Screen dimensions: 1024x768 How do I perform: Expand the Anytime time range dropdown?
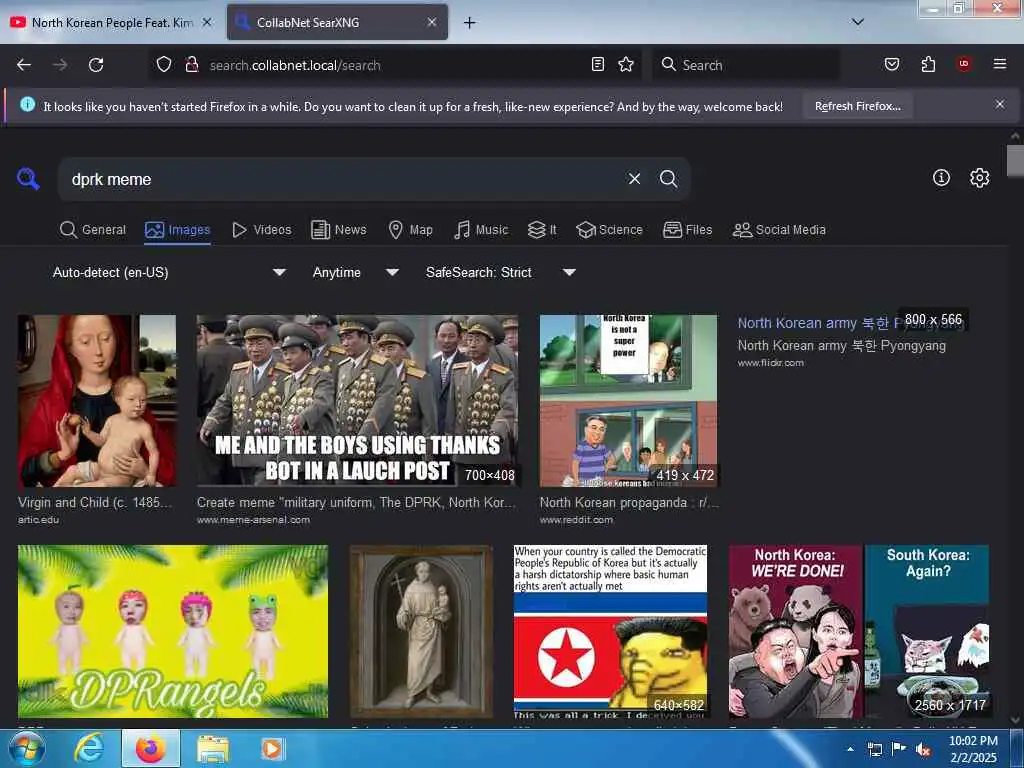355,272
